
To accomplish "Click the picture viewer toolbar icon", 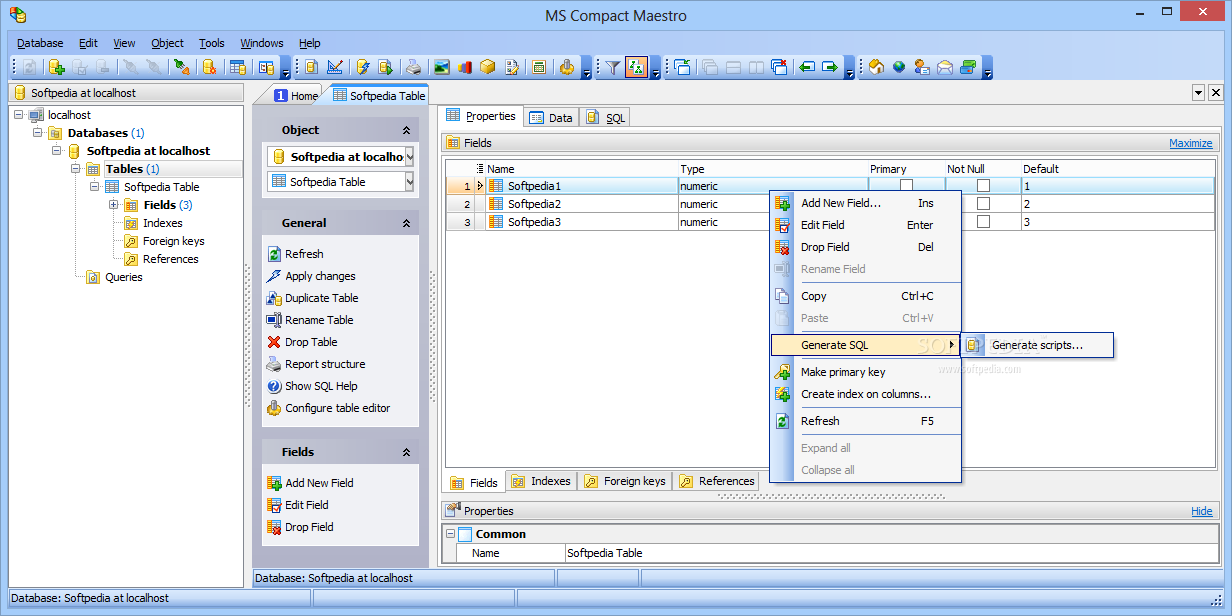I will [x=441, y=67].
